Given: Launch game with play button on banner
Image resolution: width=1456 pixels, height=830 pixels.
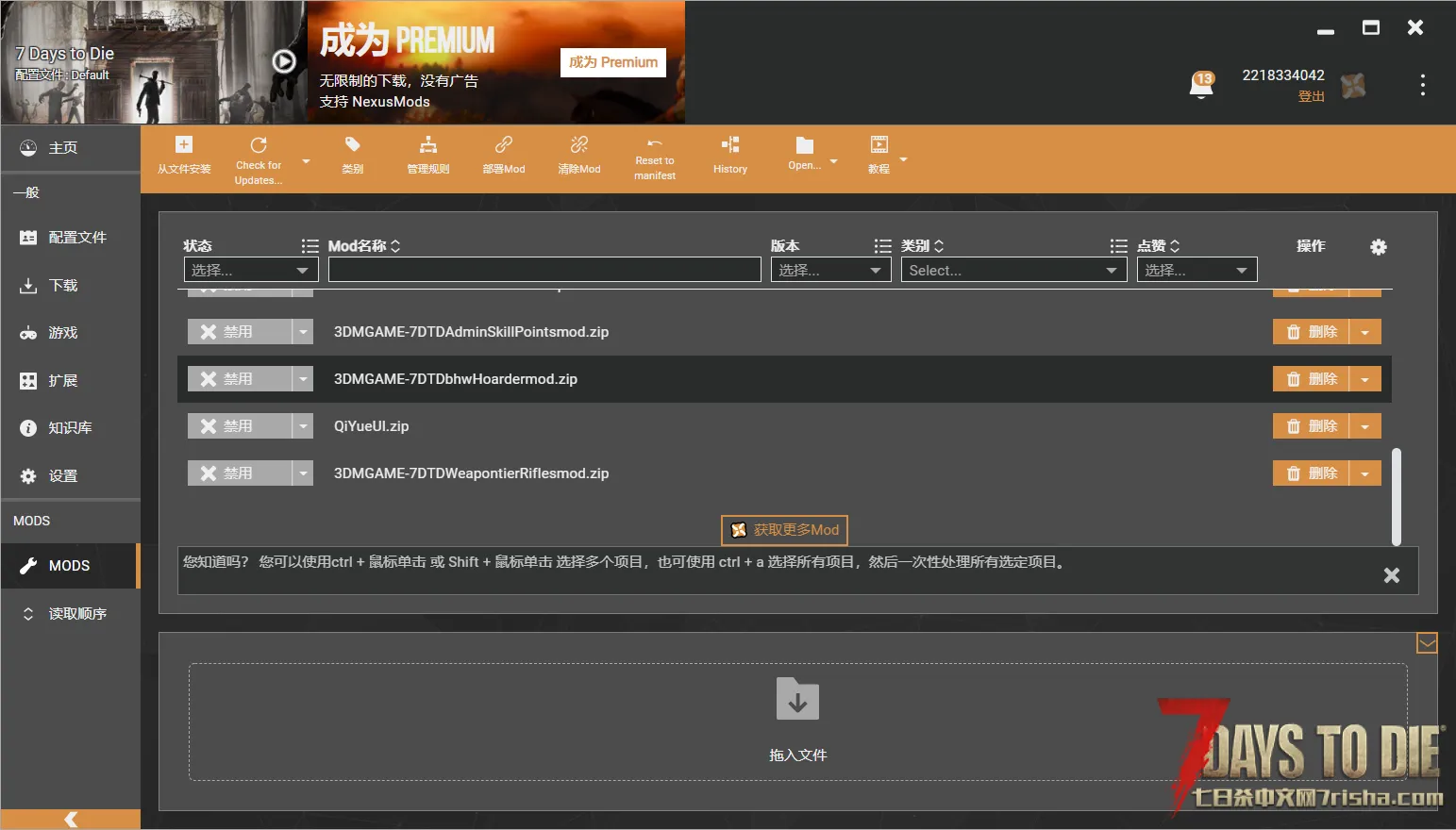Looking at the screenshot, I should point(284,61).
